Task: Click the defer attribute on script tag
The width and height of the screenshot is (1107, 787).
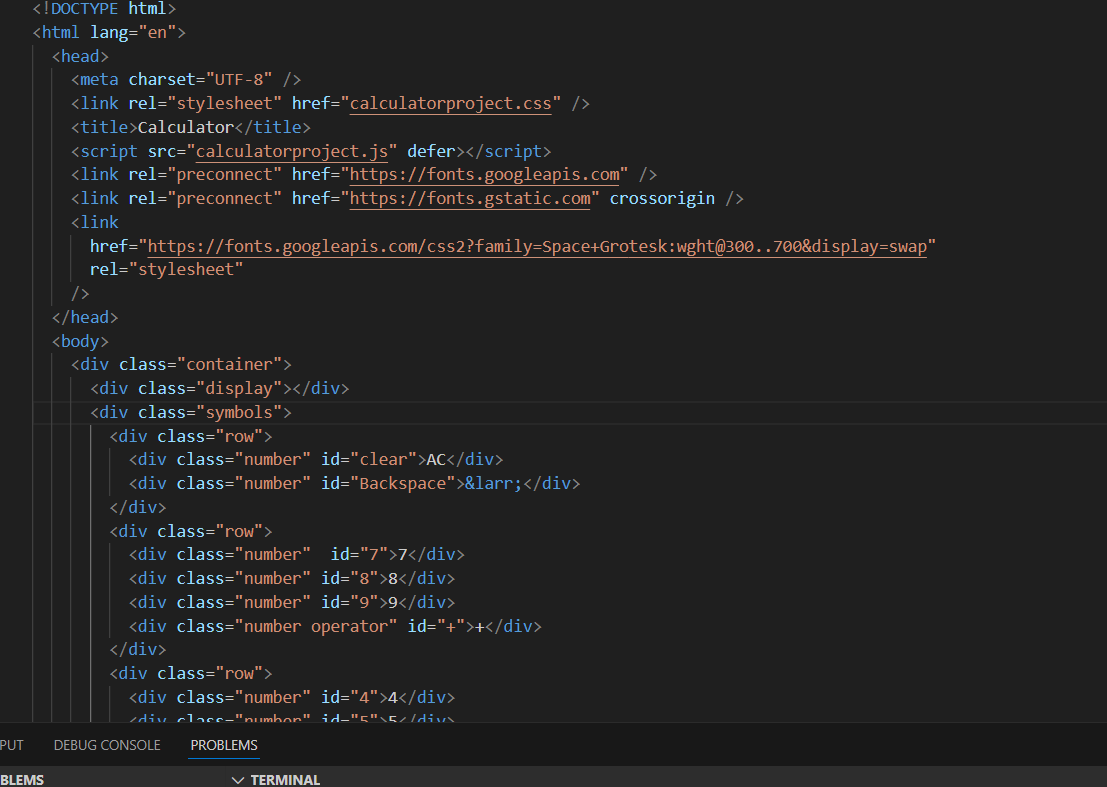Action: tap(431, 151)
